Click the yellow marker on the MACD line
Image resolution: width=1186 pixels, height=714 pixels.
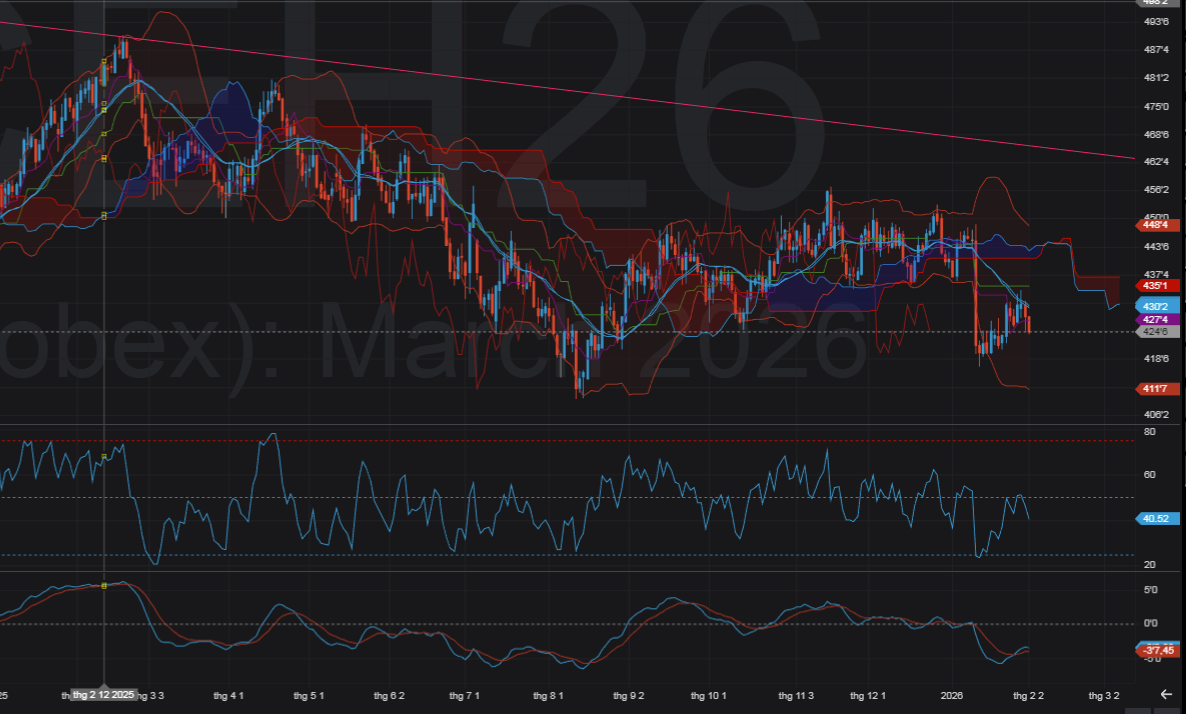(105, 586)
